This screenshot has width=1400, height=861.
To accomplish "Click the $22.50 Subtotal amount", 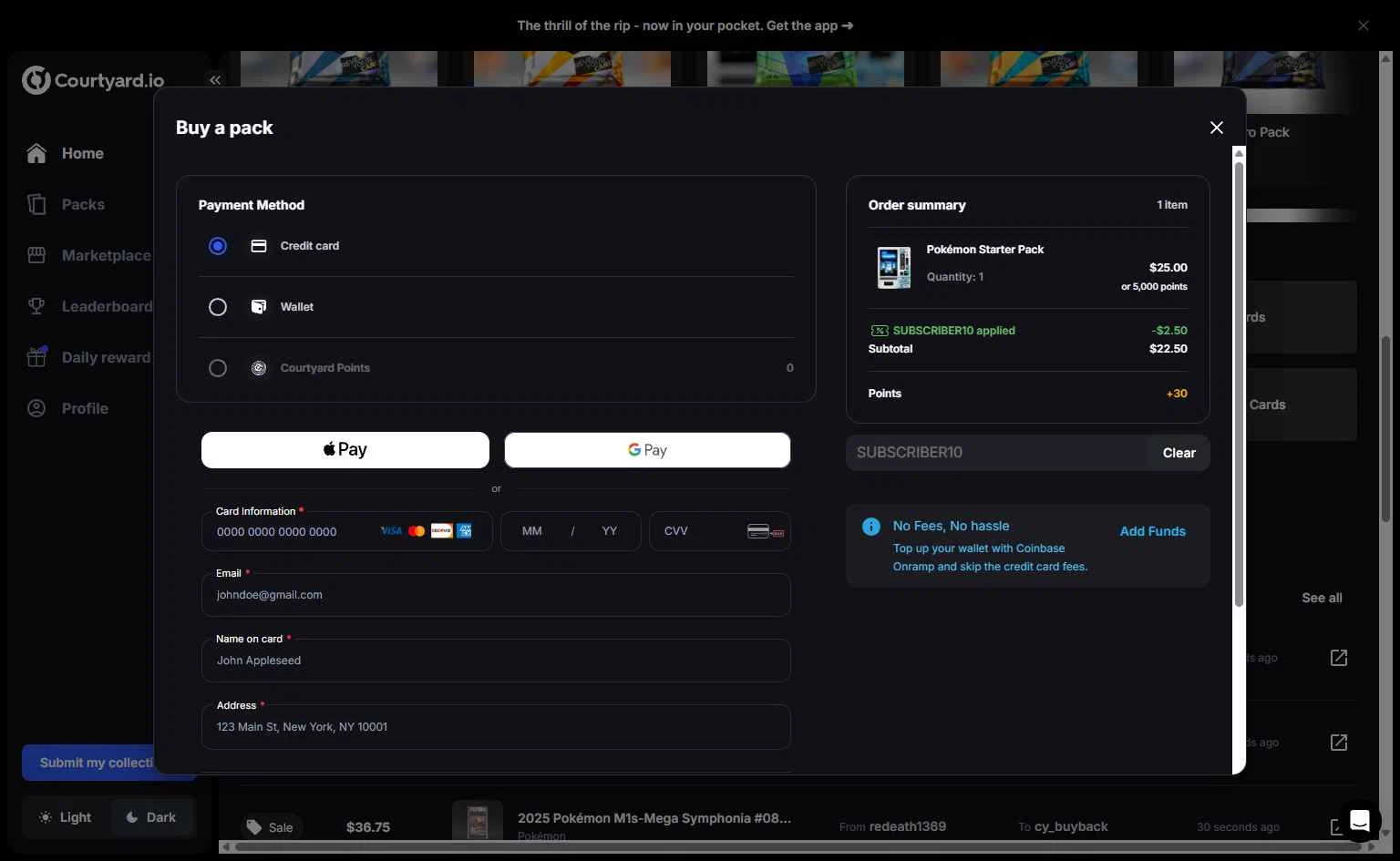I will pos(1168,349).
